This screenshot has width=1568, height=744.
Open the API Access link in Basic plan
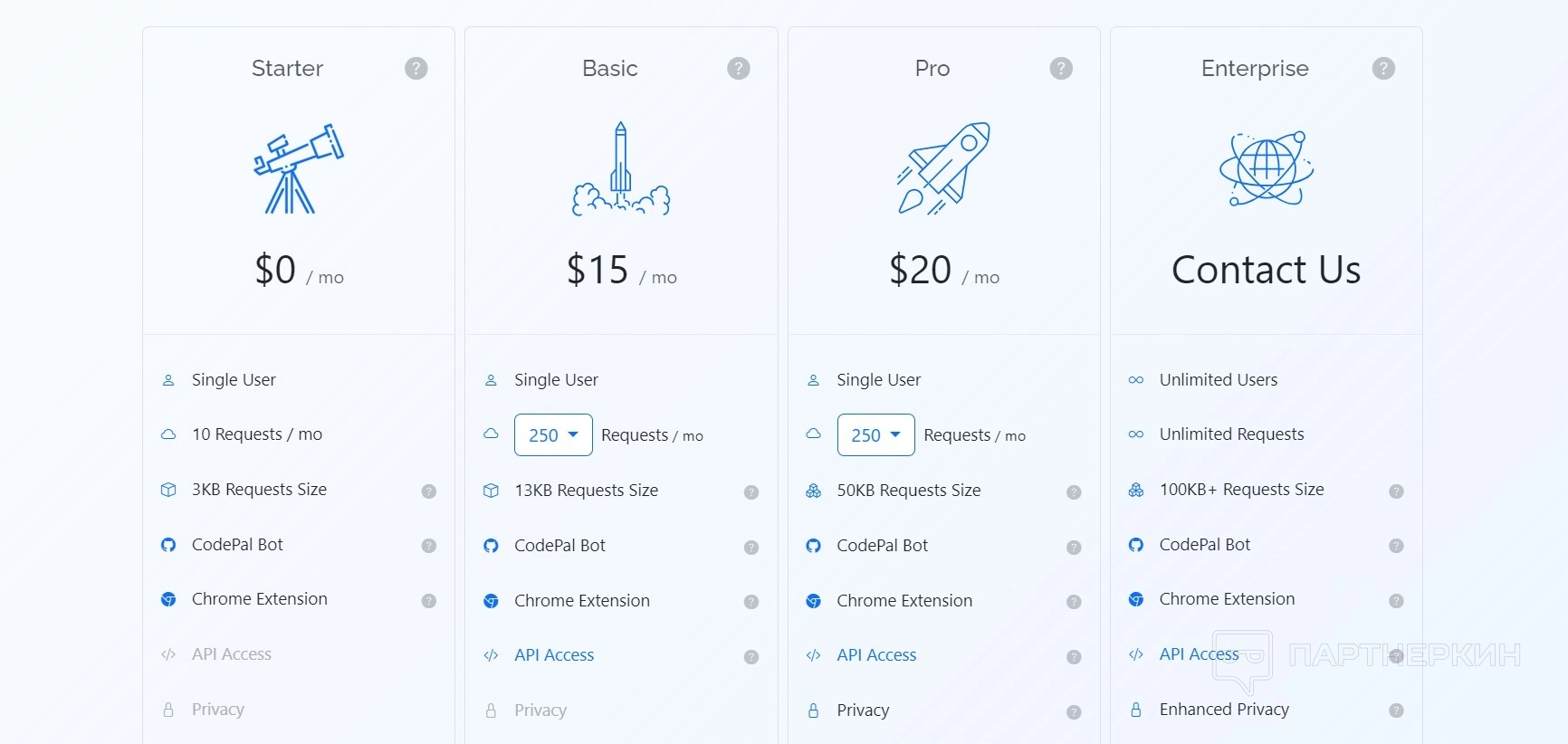554,655
